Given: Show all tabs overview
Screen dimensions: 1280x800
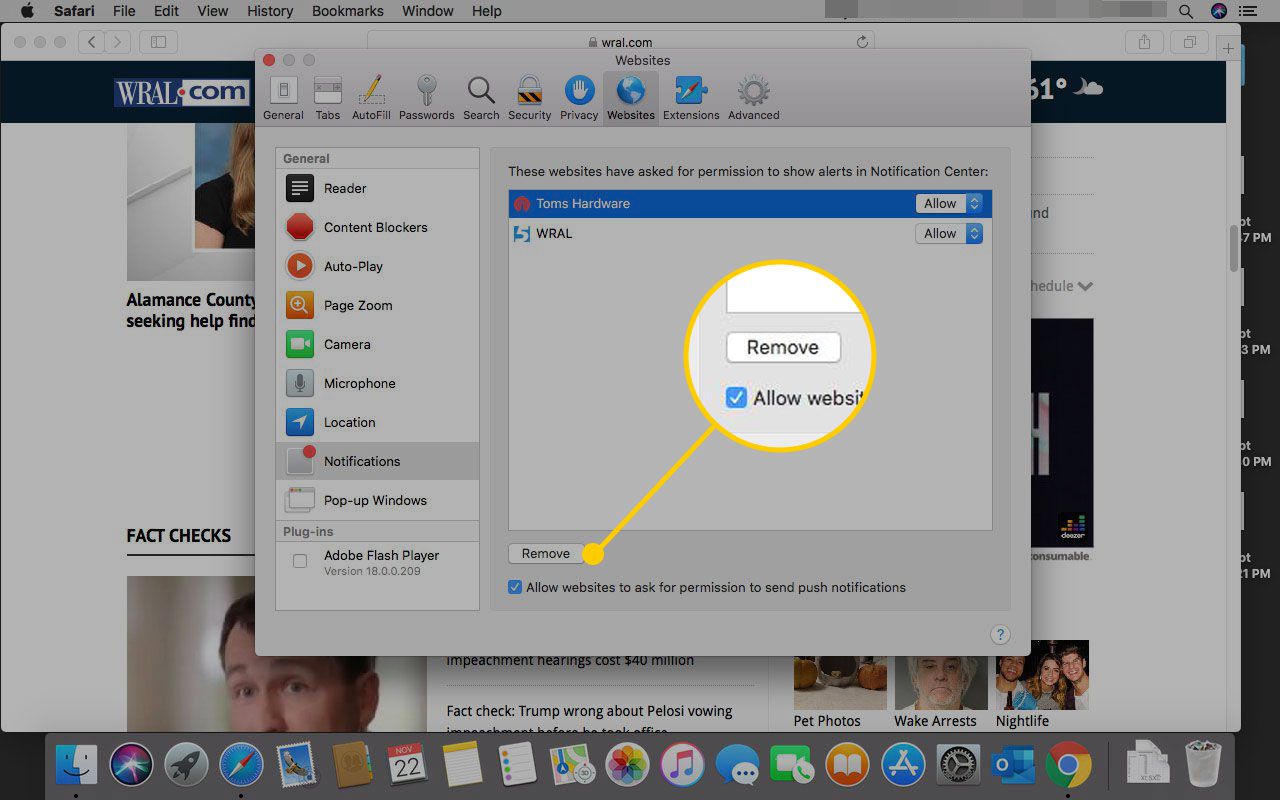Looking at the screenshot, I should tap(1190, 42).
